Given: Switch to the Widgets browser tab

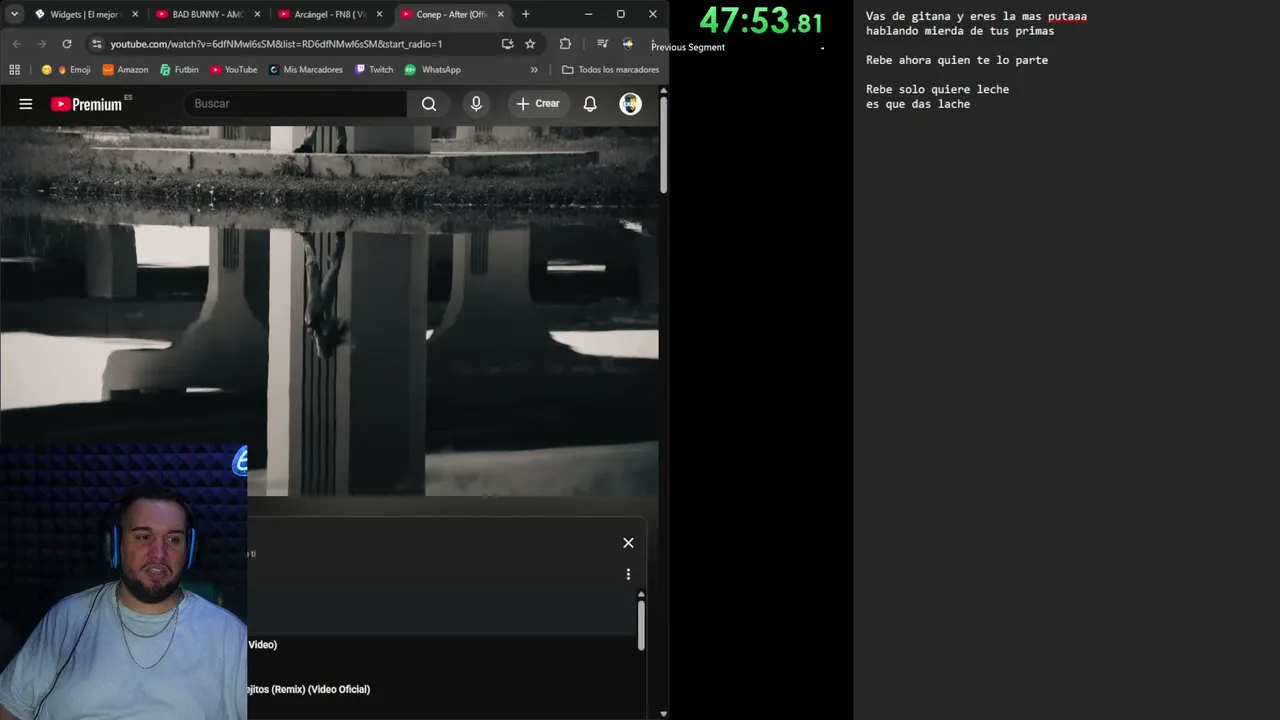Looking at the screenshot, I should coord(86,14).
